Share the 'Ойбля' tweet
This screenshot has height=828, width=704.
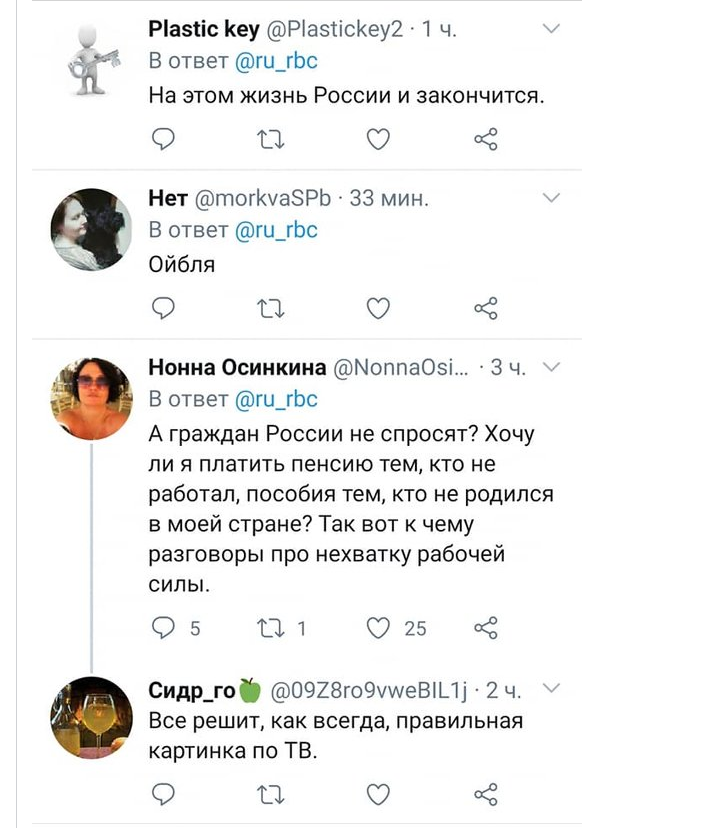click(486, 308)
